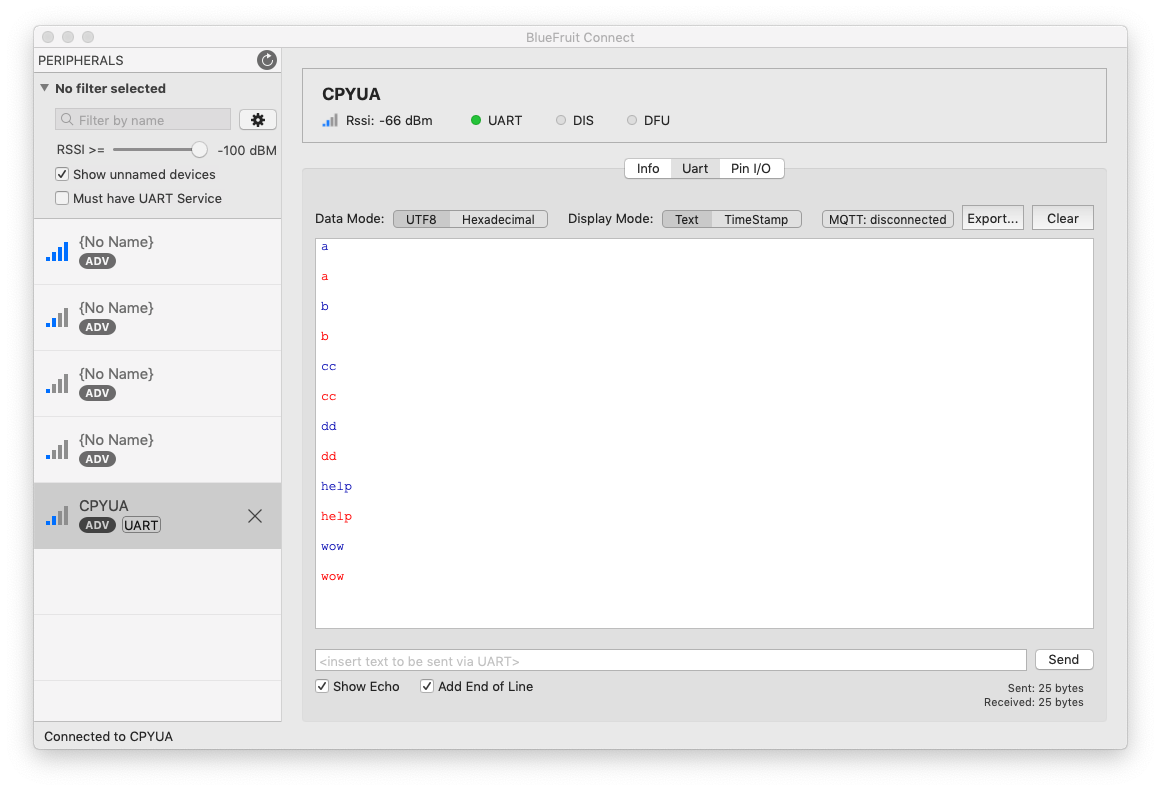Set display mode to Text
This screenshot has height=791, width=1161.
click(x=686, y=219)
